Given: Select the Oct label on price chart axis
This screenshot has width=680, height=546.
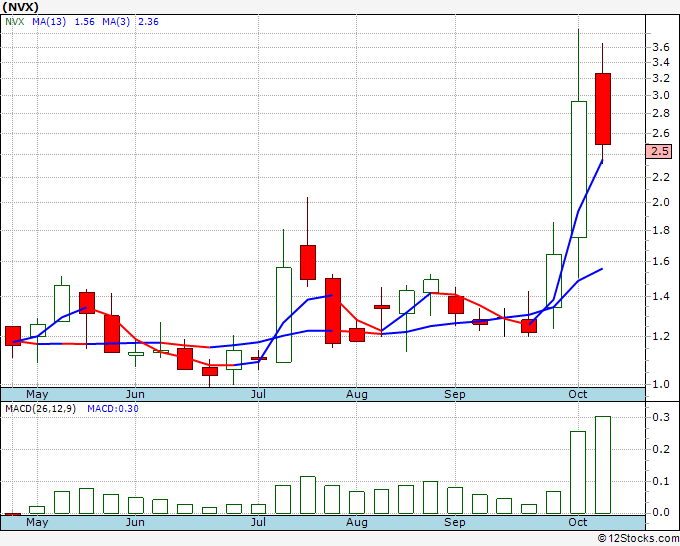Looking at the screenshot, I should pos(577,394).
